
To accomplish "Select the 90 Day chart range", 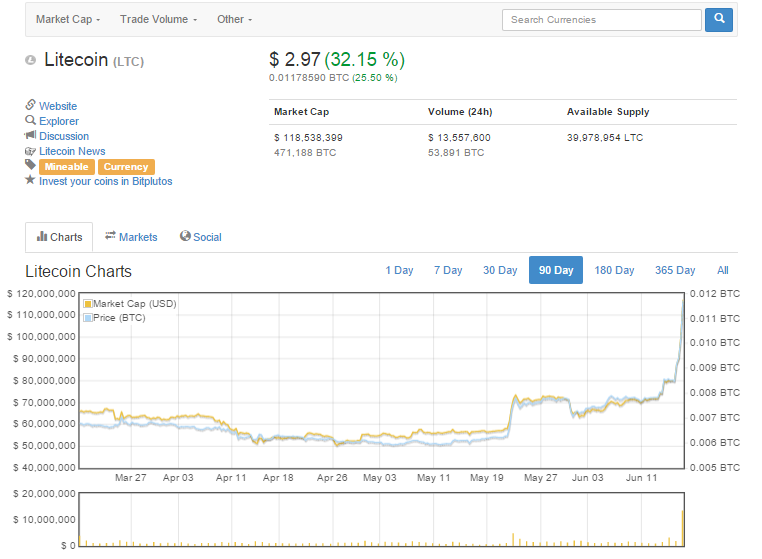I will [x=556, y=270].
